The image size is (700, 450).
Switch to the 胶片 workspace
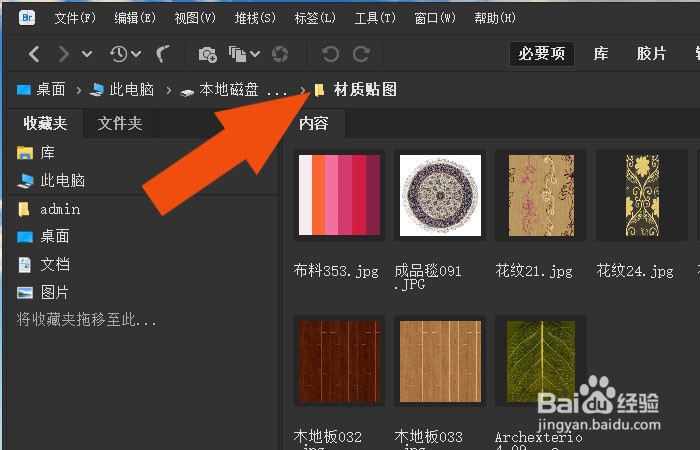(651, 54)
